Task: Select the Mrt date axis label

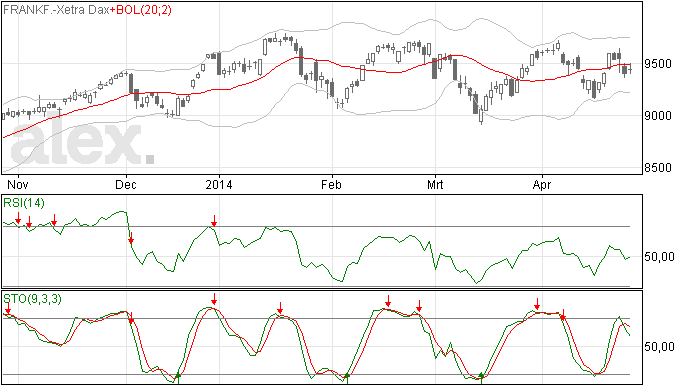Action: point(435,184)
